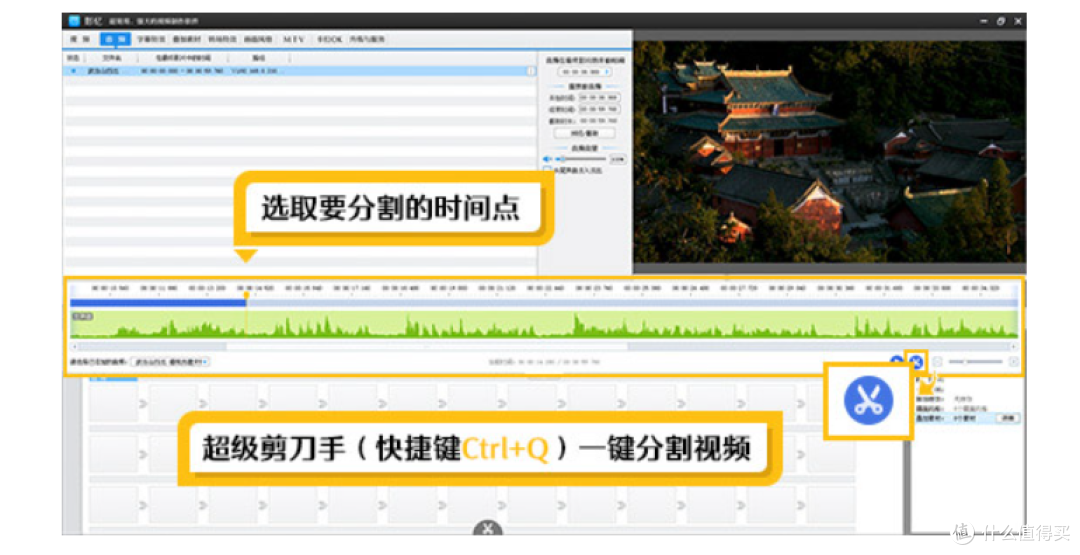Open the 卡拉OK tab
This screenshot has height=555, width=1080.
tap(329, 39)
